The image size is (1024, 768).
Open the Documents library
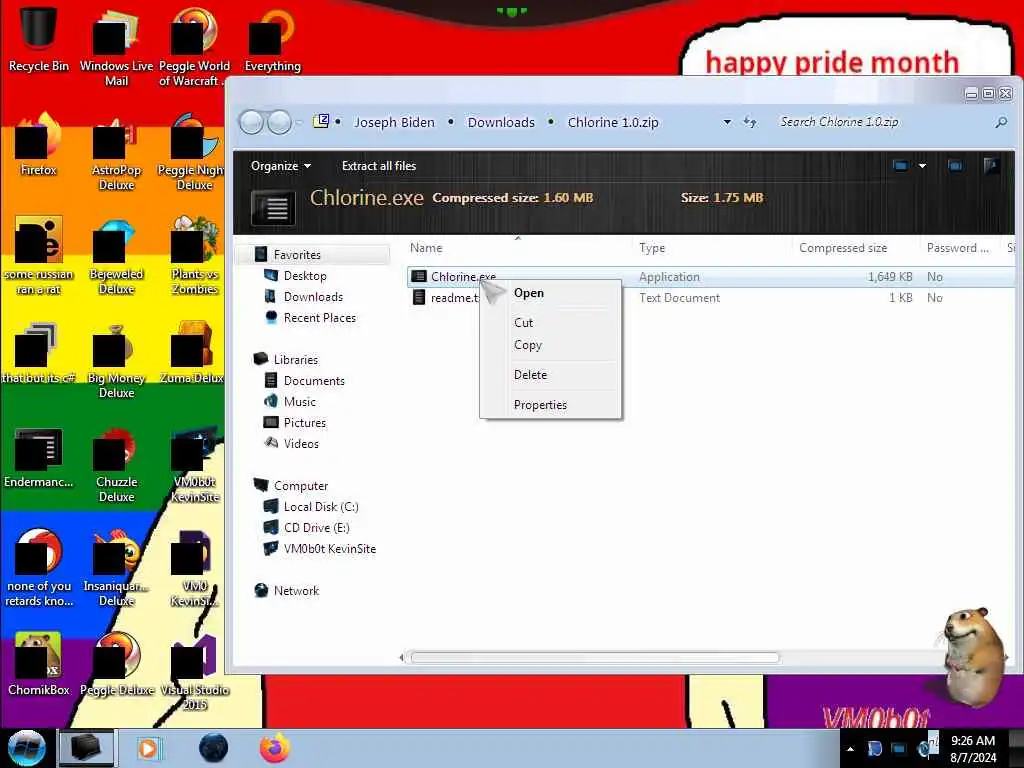(x=313, y=381)
